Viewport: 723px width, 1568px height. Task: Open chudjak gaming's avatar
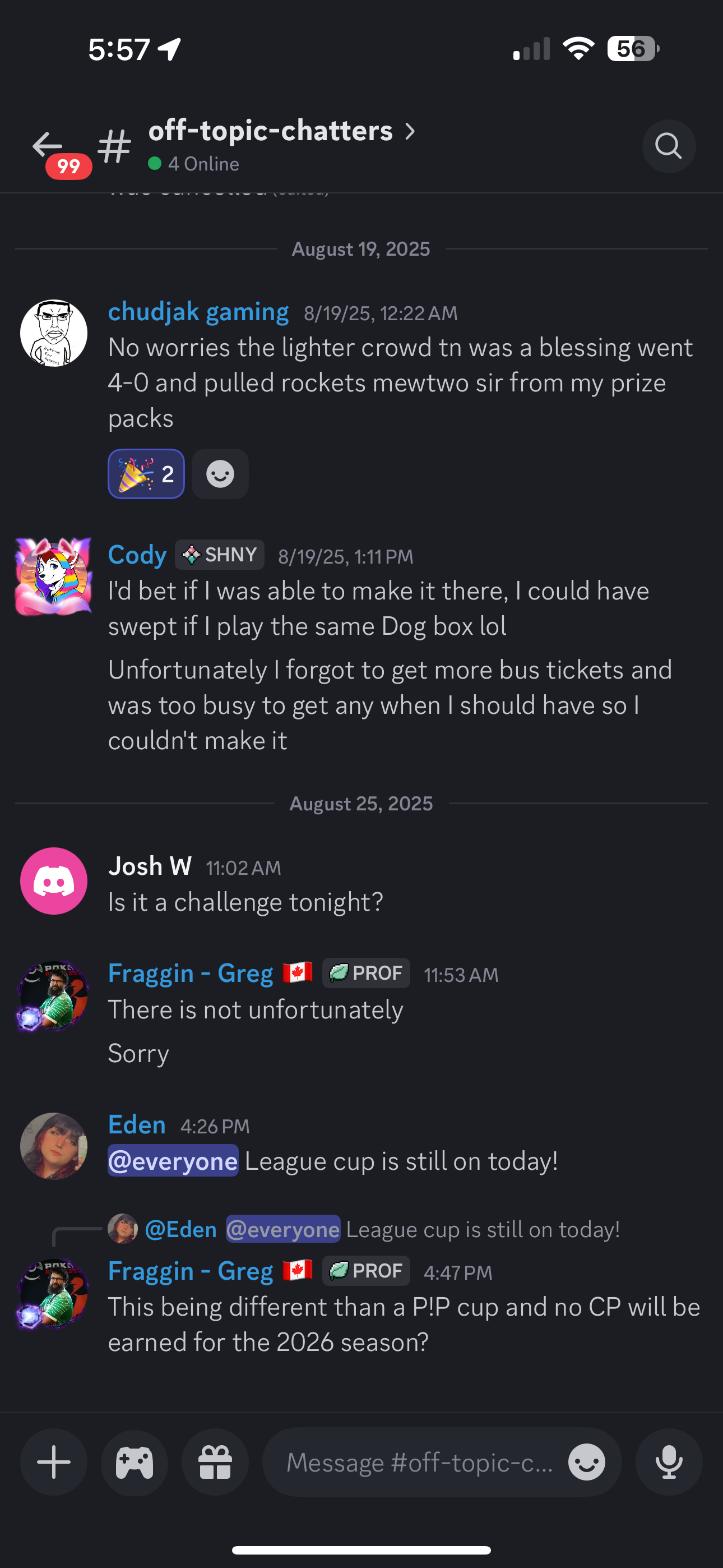coord(54,333)
